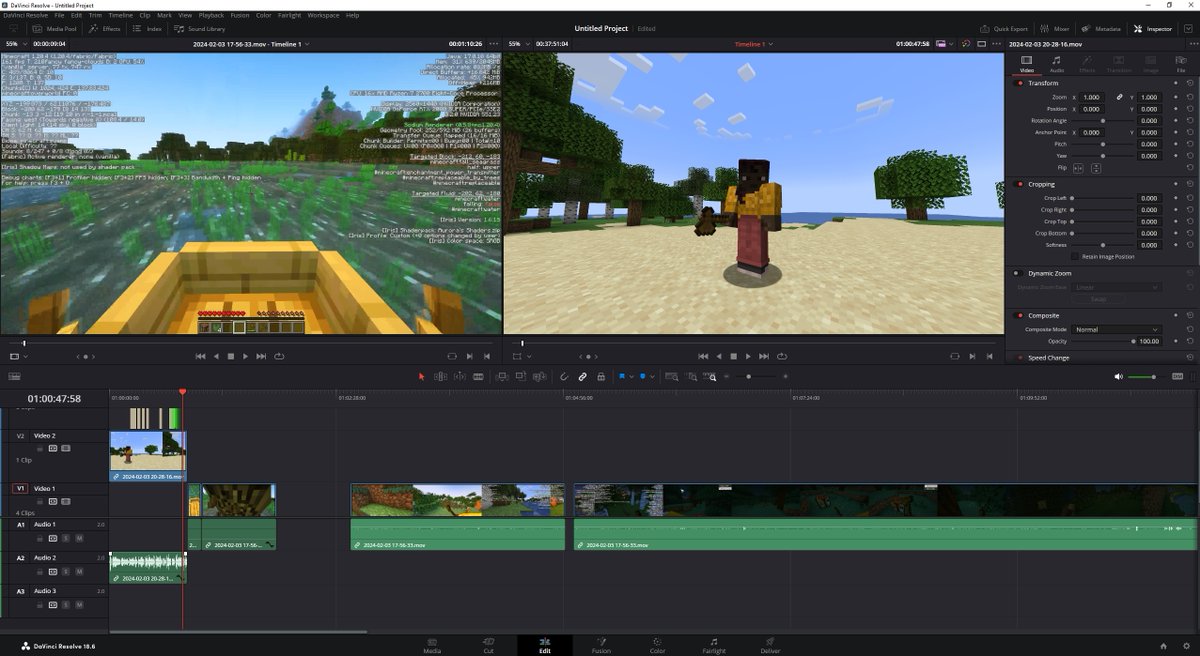Open the timeline viewer zoom percentage dropdown

click(x=517, y=44)
